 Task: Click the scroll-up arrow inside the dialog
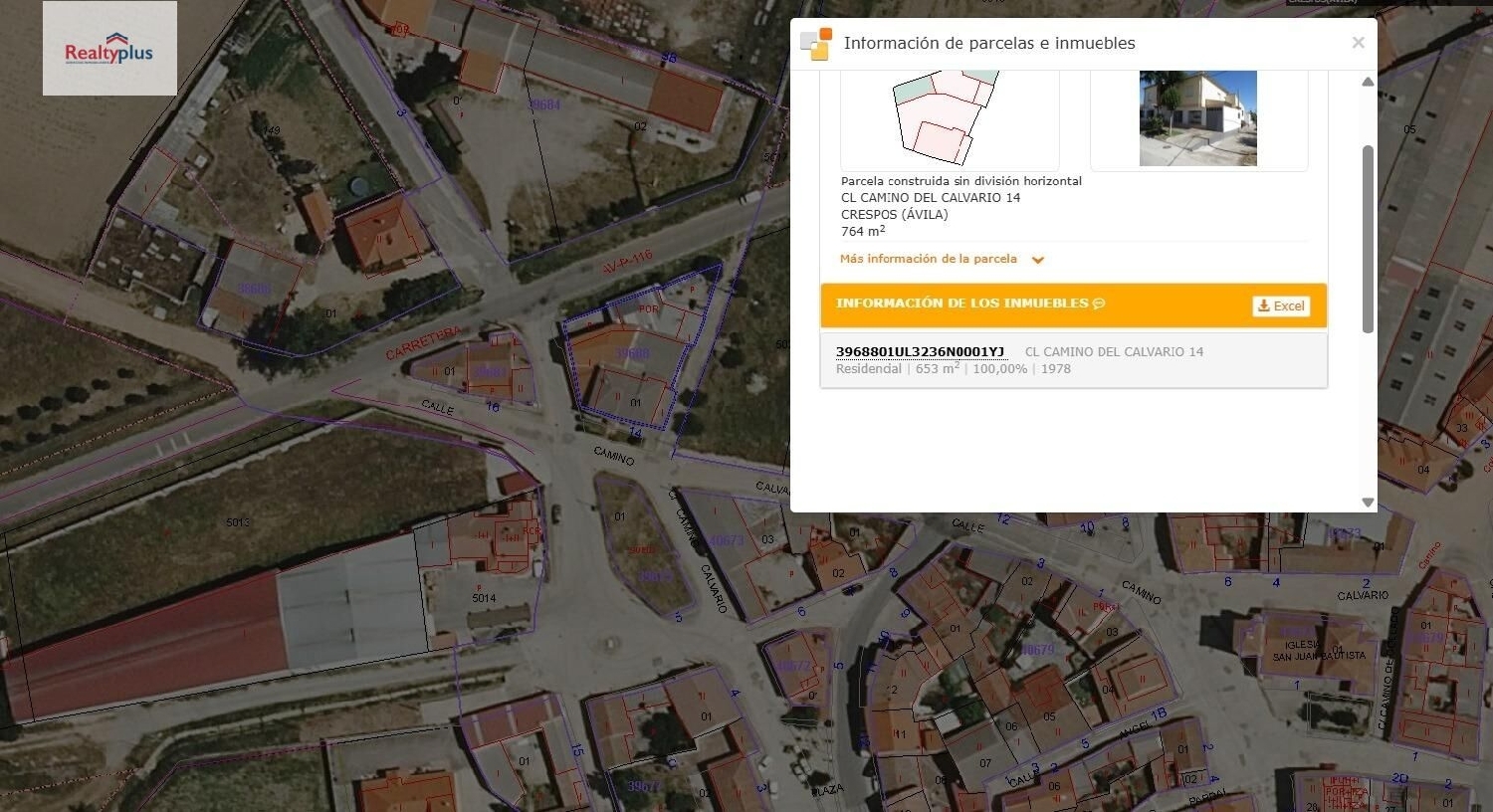click(x=1367, y=82)
